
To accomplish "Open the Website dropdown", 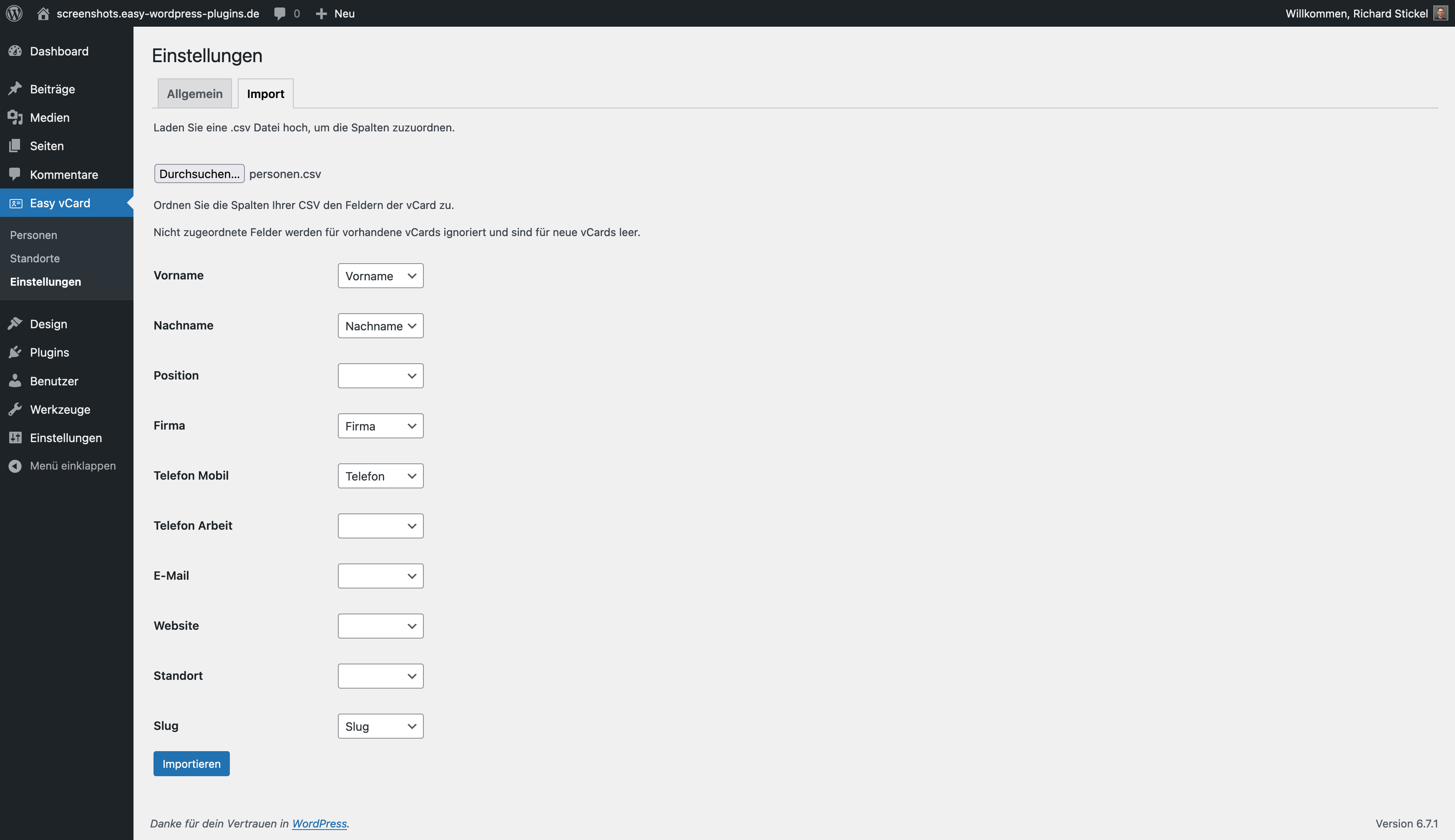I will pos(381,626).
